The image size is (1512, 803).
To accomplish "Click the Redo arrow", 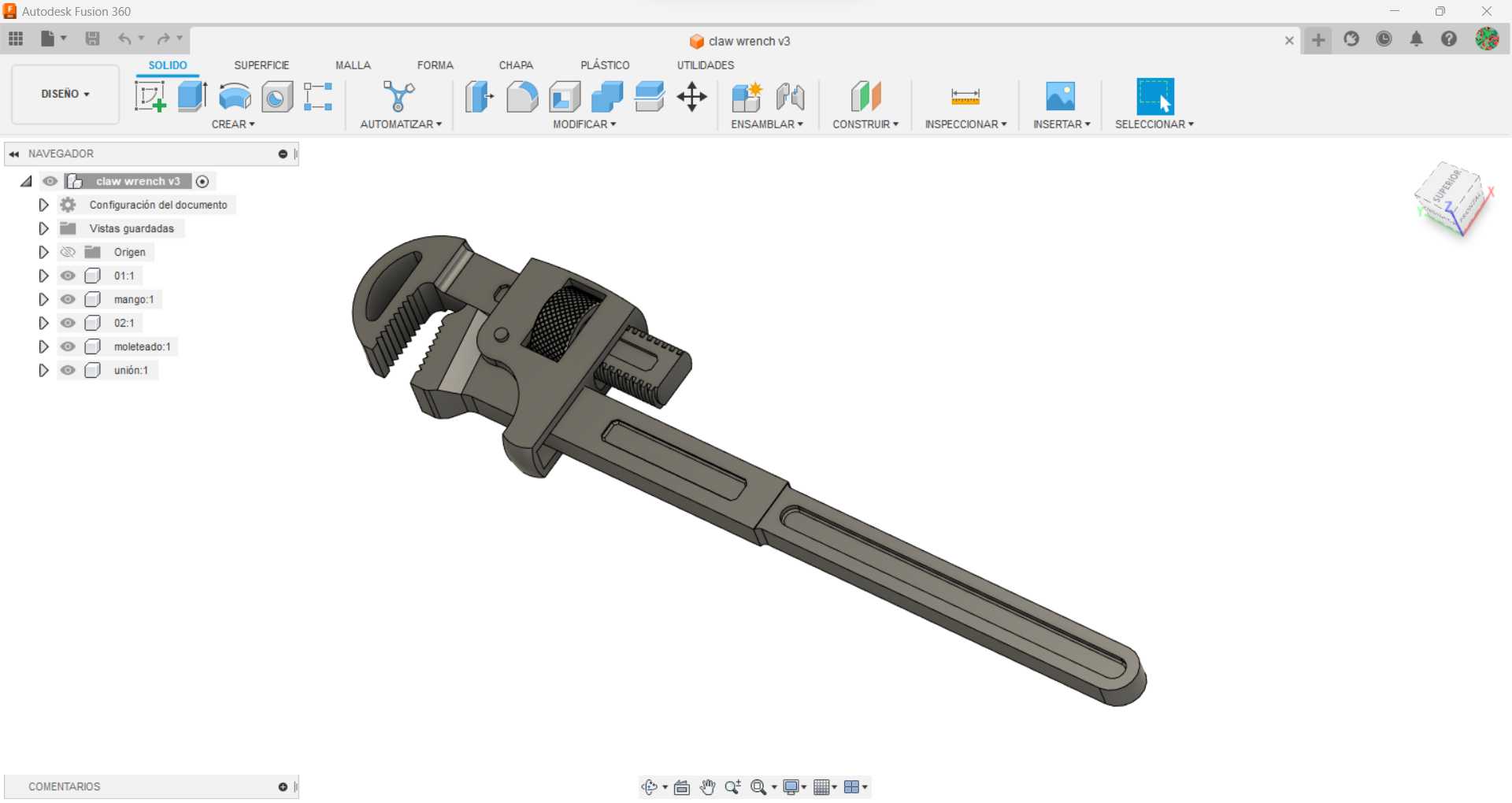I will 163,39.
